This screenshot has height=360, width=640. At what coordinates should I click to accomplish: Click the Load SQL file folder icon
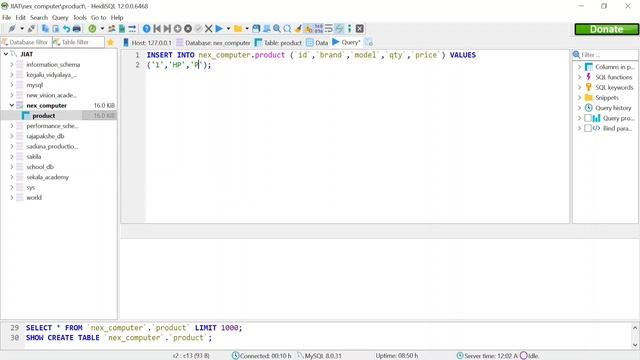click(238, 29)
